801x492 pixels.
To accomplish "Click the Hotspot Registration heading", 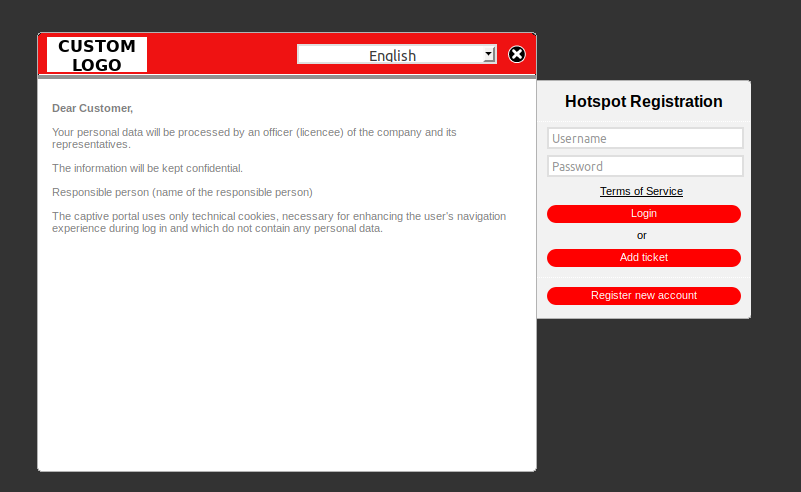I will click(x=644, y=101).
